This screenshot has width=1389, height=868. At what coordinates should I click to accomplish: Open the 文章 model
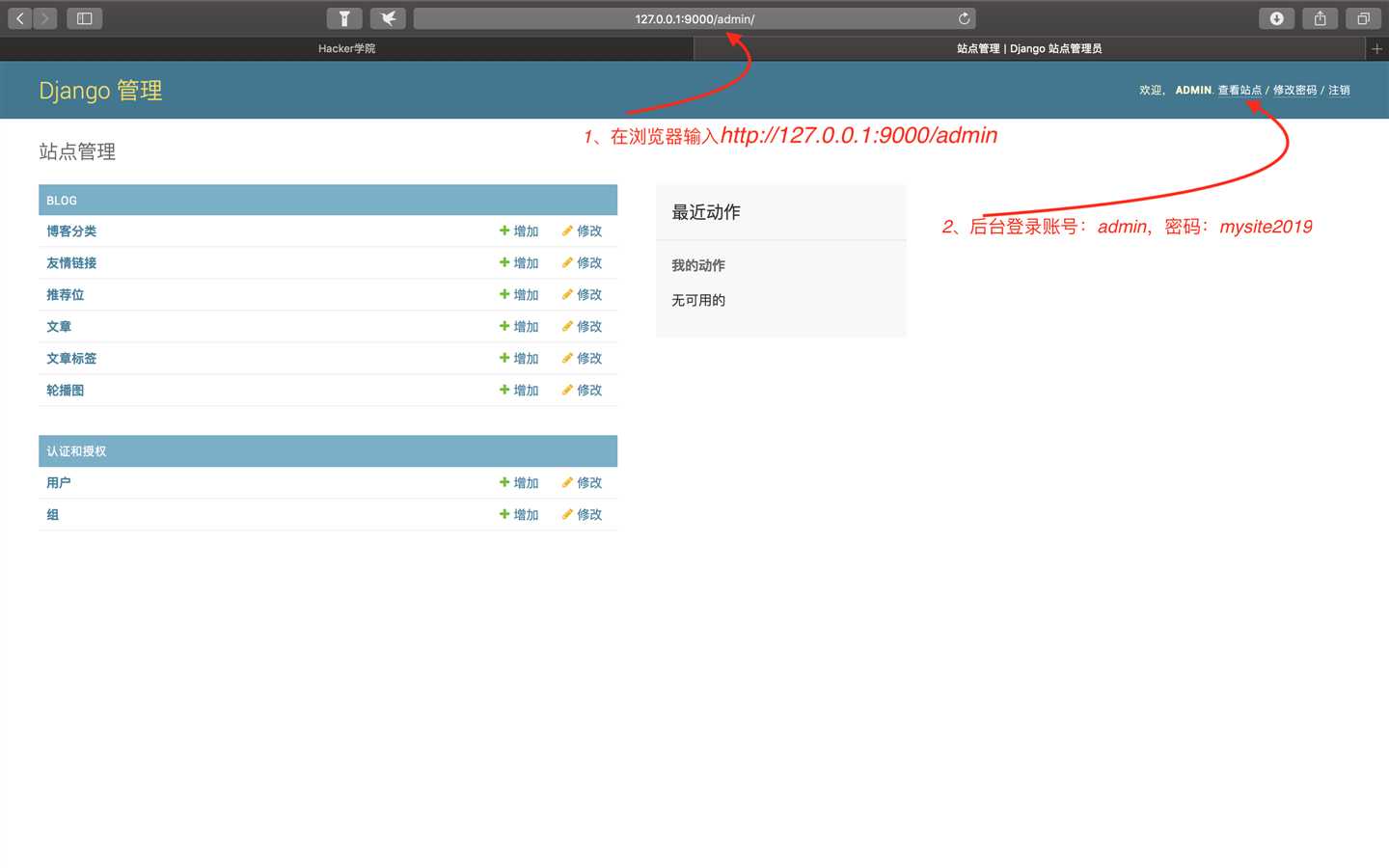59,327
